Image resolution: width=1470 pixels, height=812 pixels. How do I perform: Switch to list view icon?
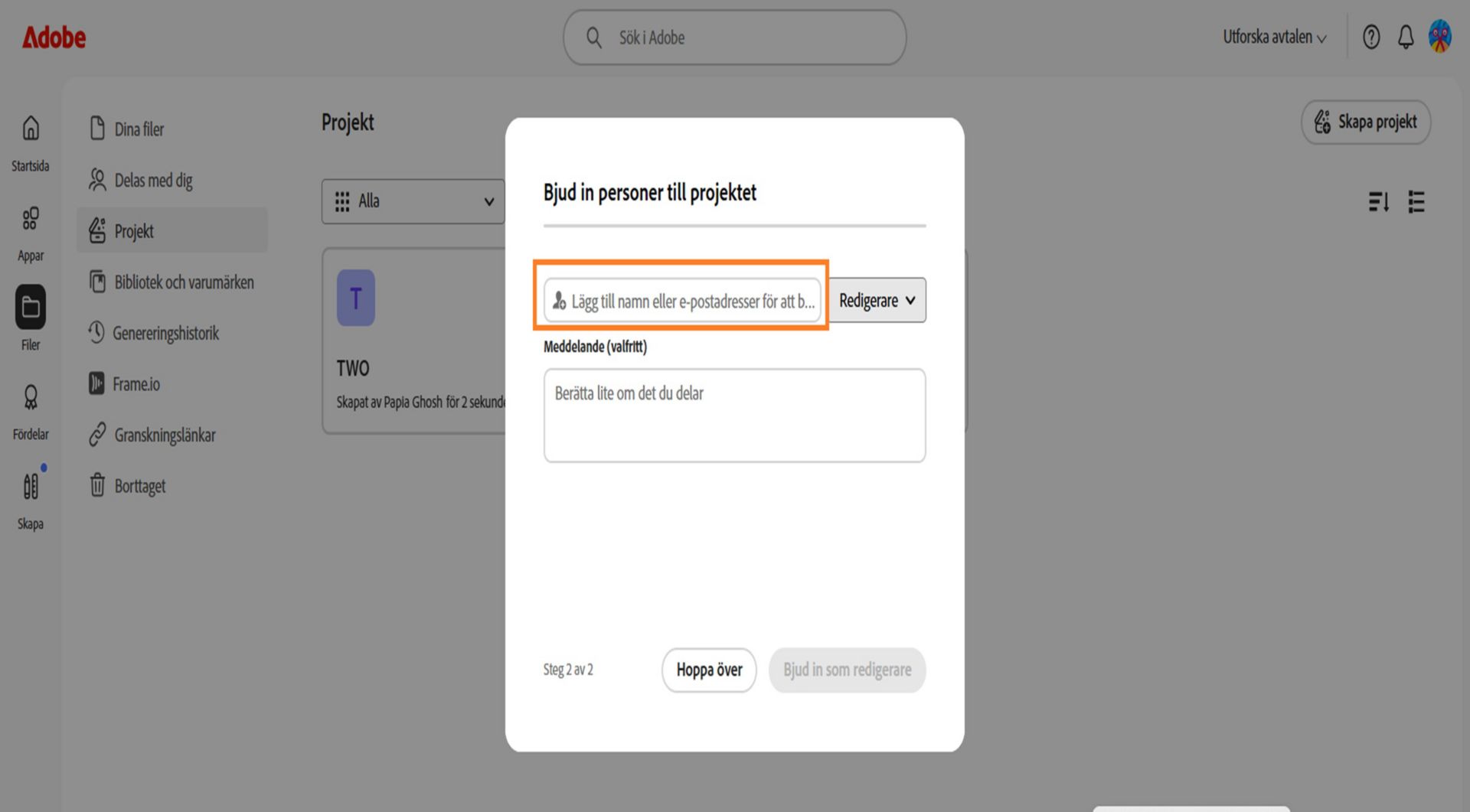pyautogui.click(x=1416, y=202)
